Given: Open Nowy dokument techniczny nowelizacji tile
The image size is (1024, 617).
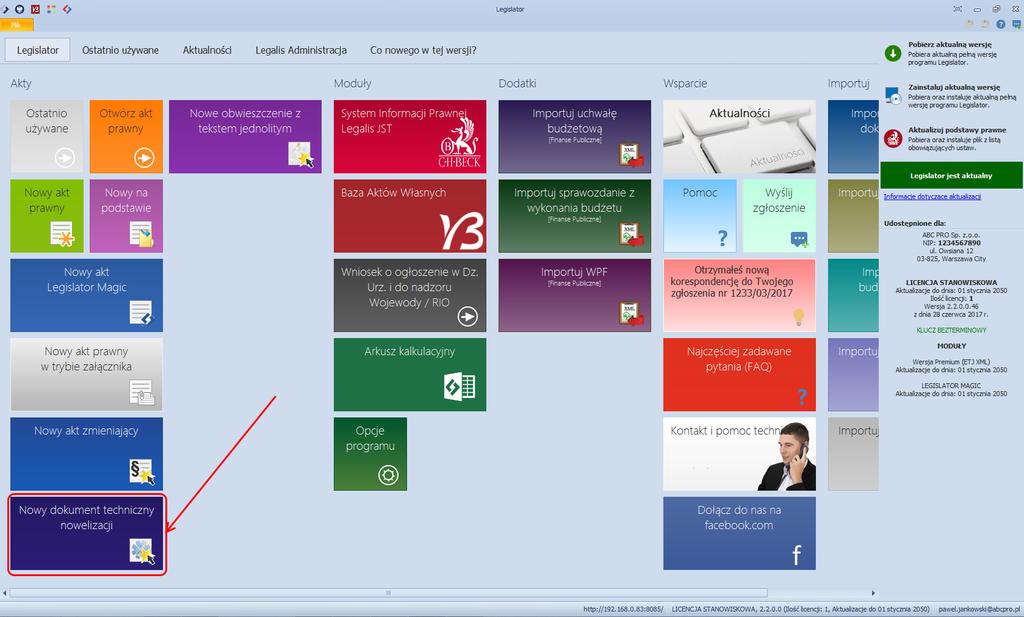Looking at the screenshot, I should (86, 533).
